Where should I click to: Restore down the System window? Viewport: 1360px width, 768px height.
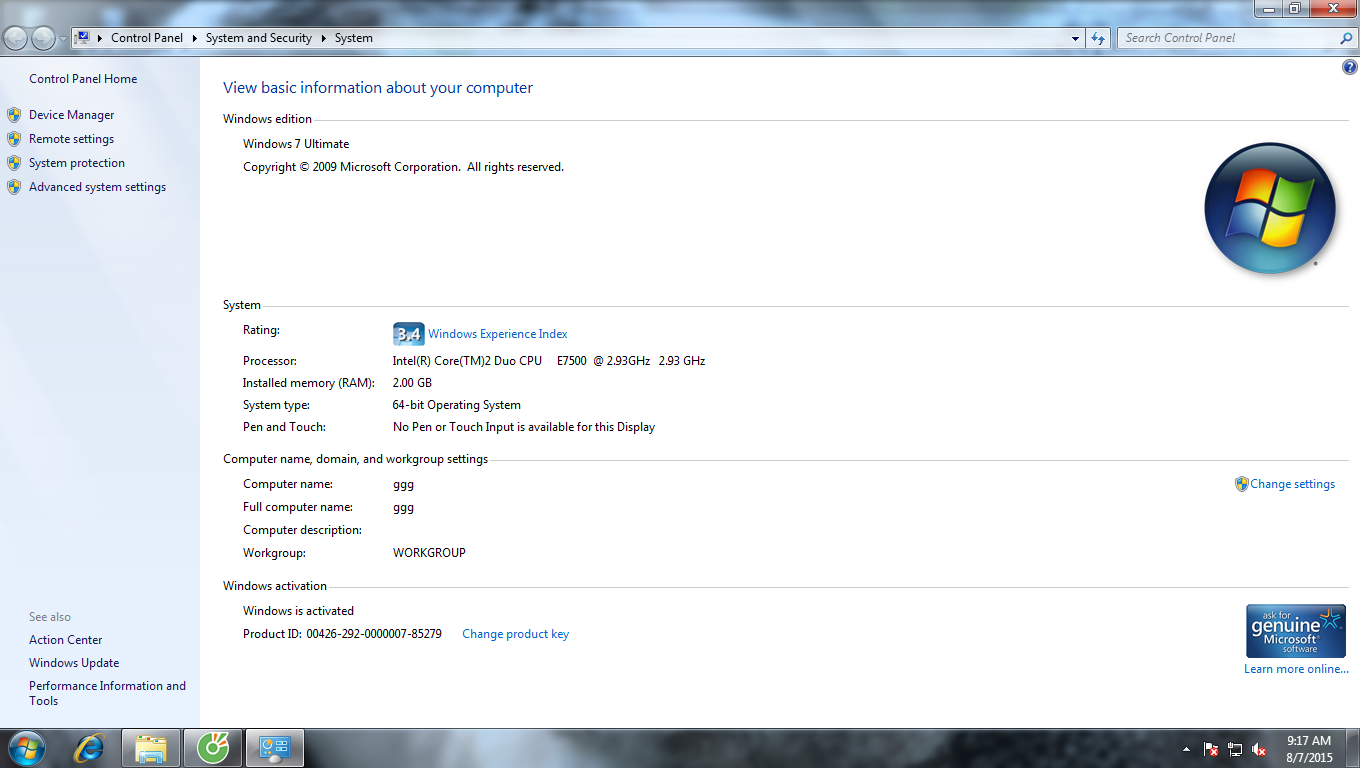tap(1295, 8)
